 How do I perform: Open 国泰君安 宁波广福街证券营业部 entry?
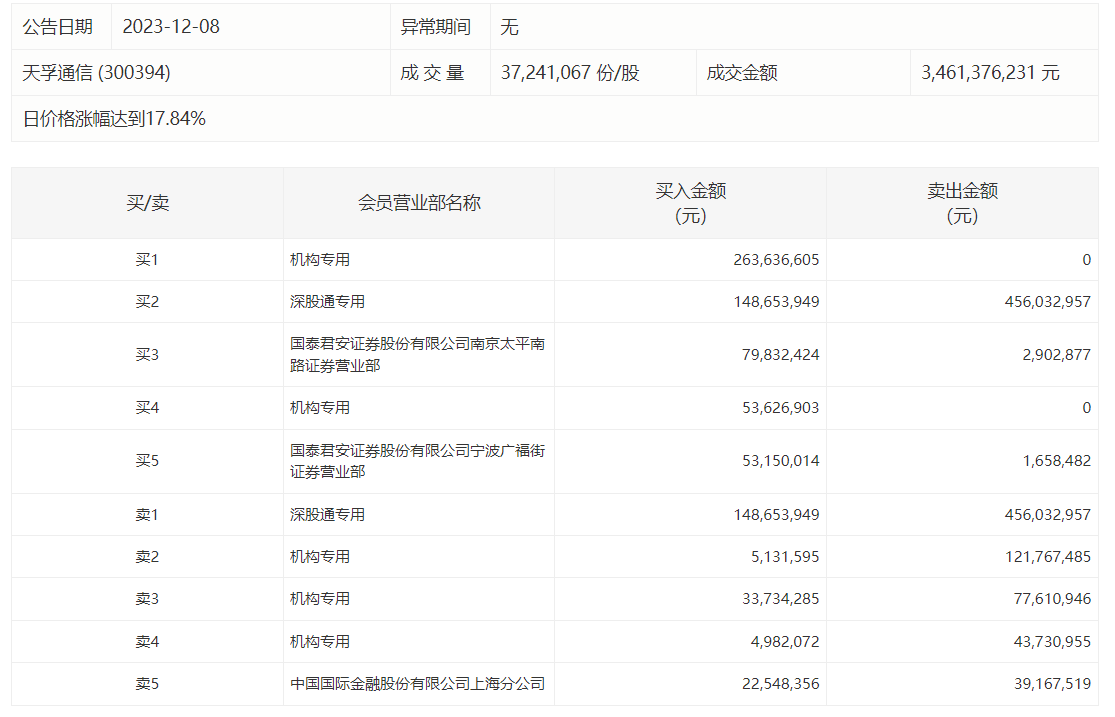(417, 461)
